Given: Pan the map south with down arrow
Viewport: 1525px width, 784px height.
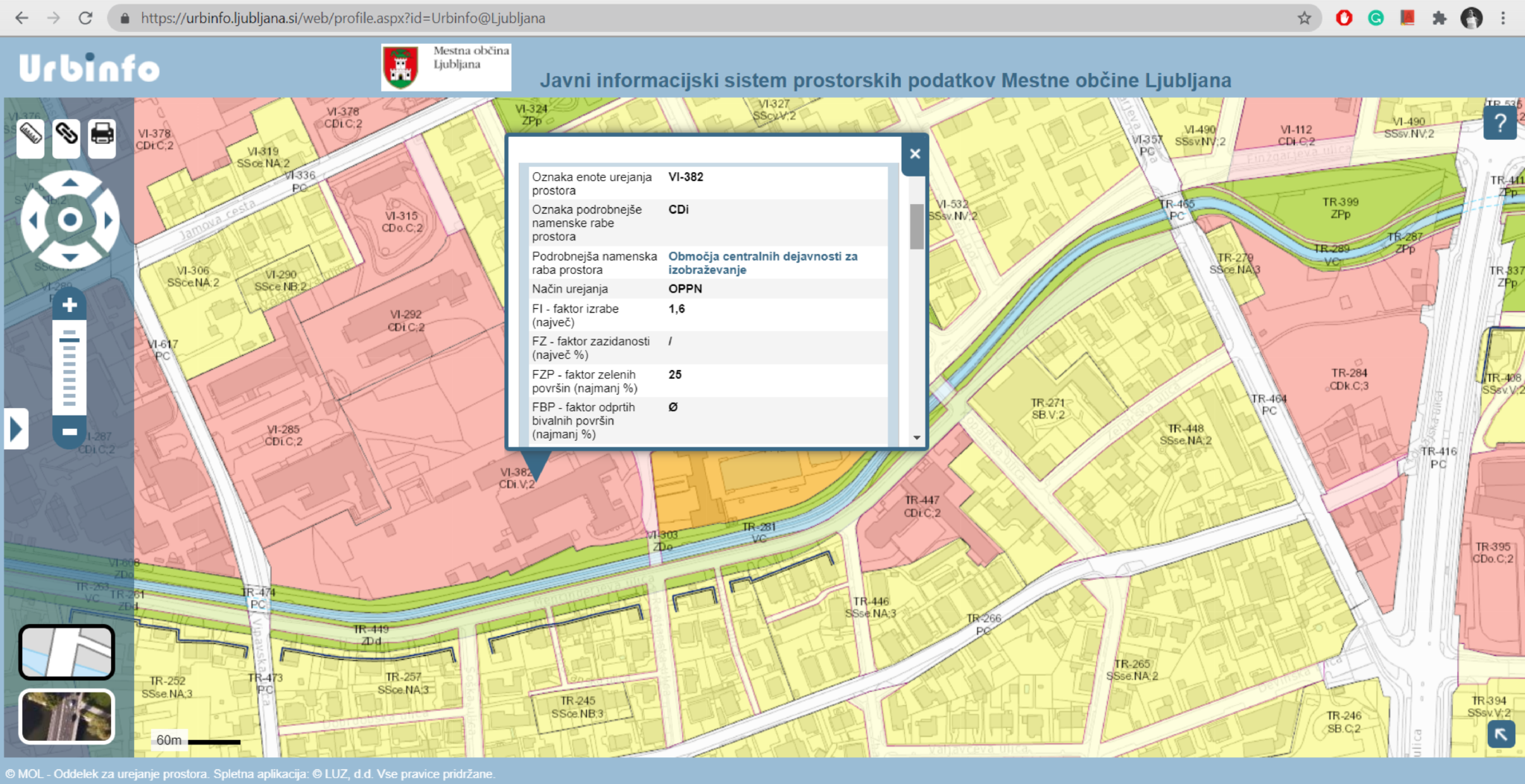Looking at the screenshot, I should [x=70, y=258].
